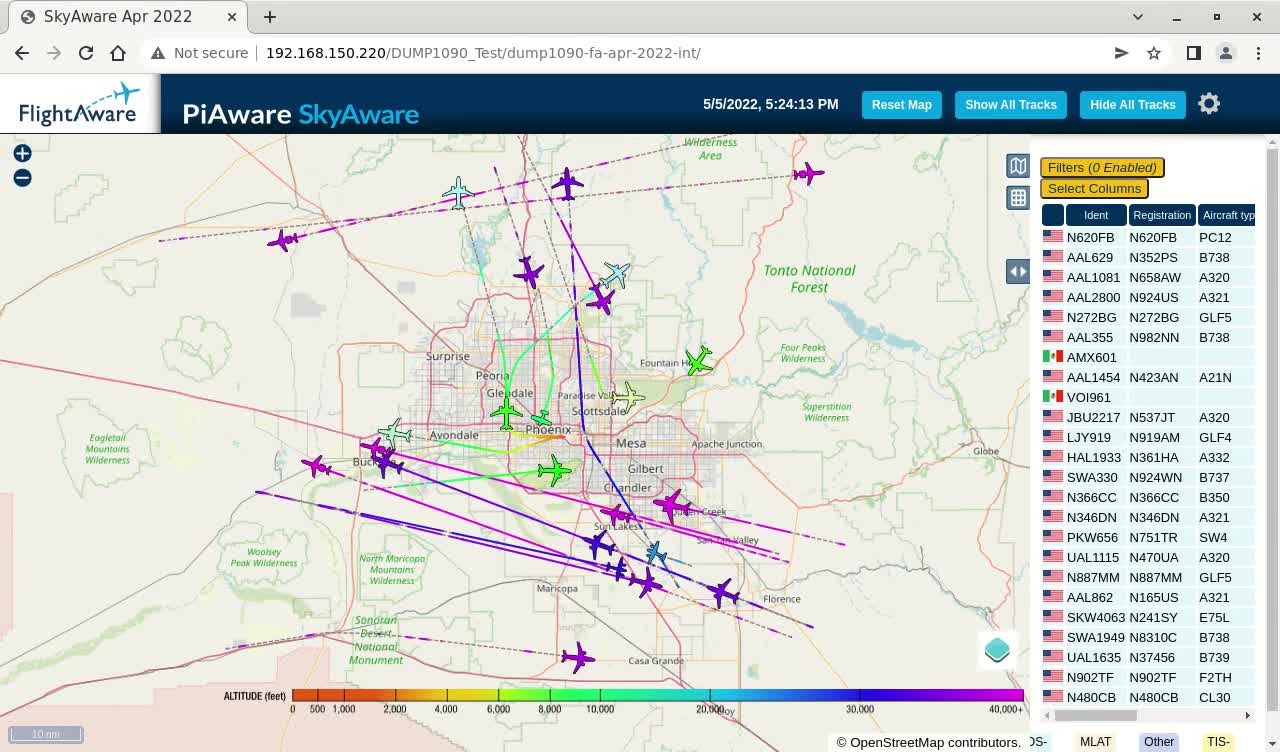Image resolution: width=1280 pixels, height=752 pixels.
Task: Select green aircraft south of Phoenix
Action: pyautogui.click(x=553, y=469)
